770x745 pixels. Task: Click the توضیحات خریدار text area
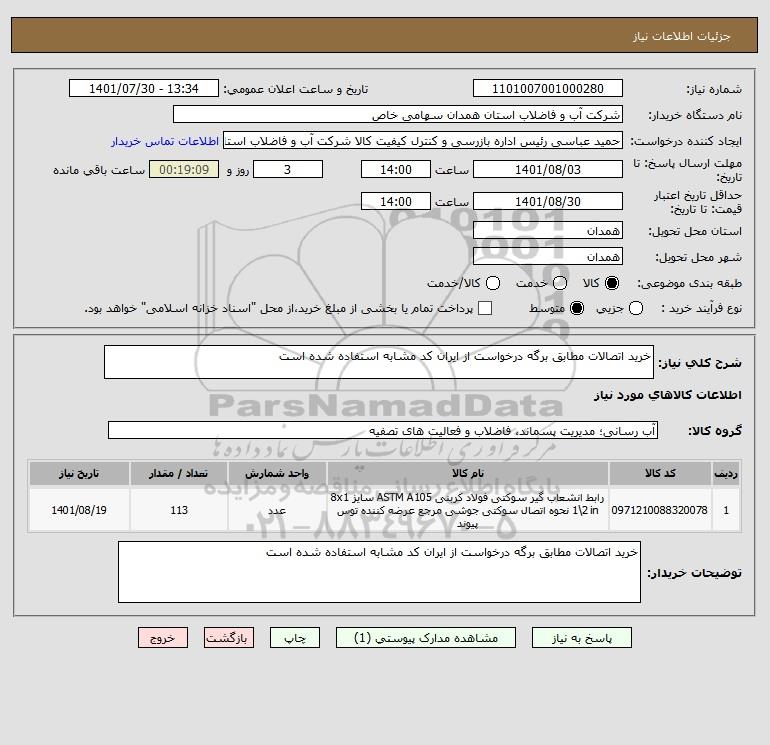379,573
